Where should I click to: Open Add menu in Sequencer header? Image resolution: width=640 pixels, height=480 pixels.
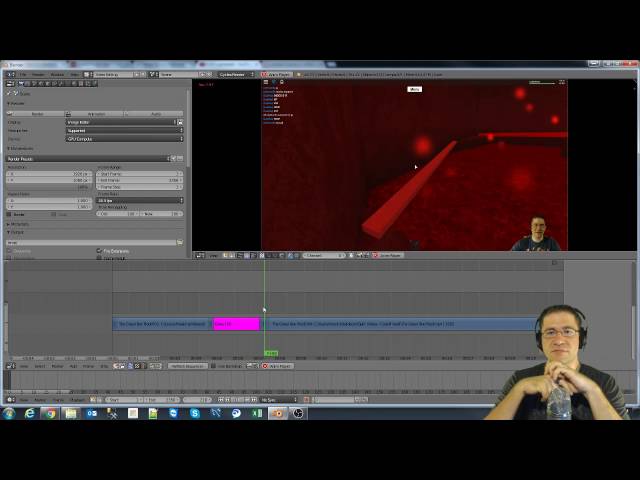[73, 366]
